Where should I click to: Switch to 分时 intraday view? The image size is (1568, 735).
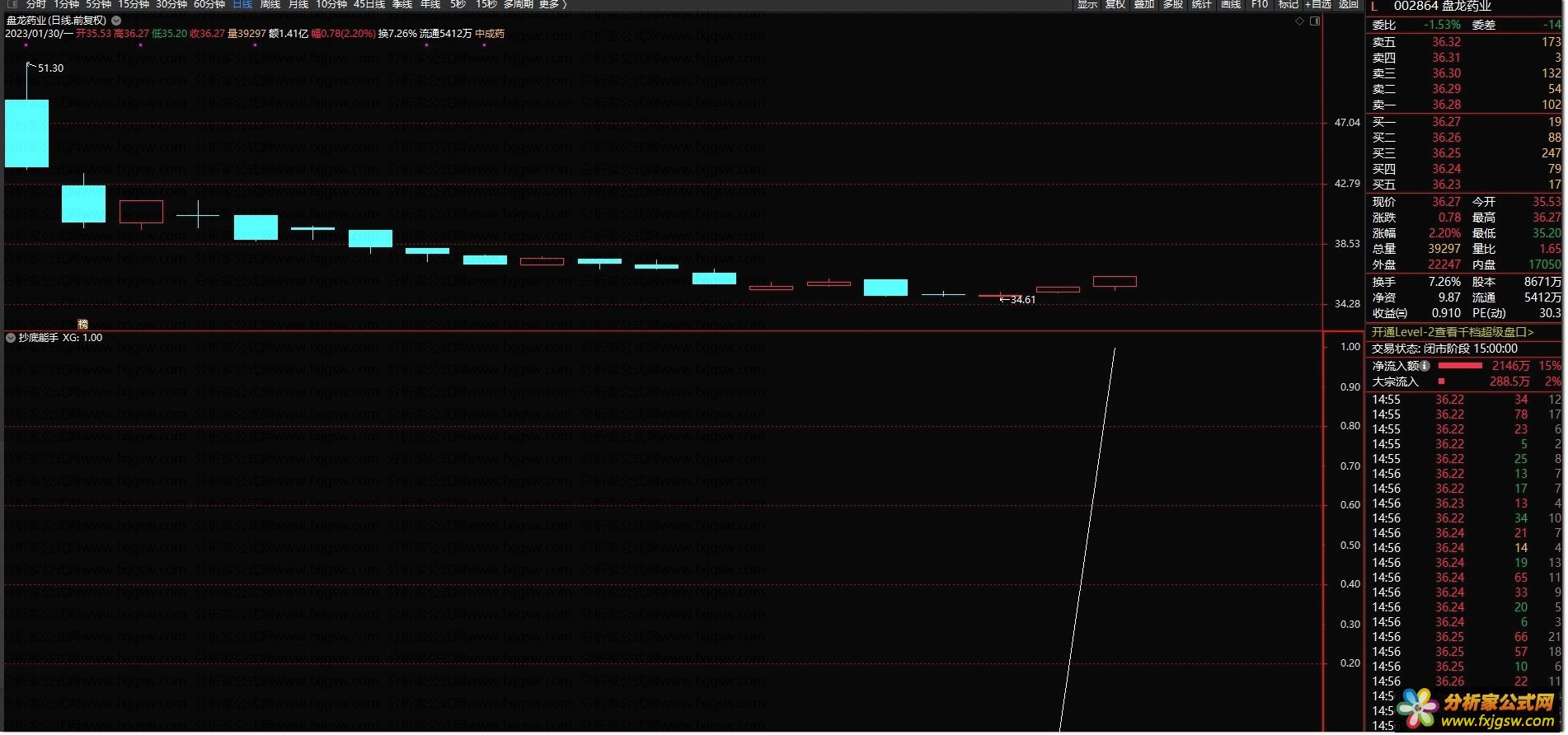pyautogui.click(x=35, y=4)
